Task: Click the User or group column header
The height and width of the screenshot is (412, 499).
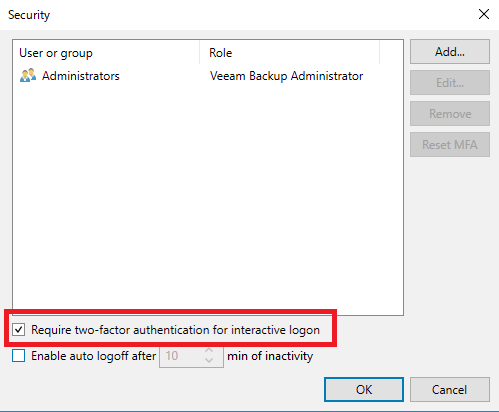Action: coord(106,53)
